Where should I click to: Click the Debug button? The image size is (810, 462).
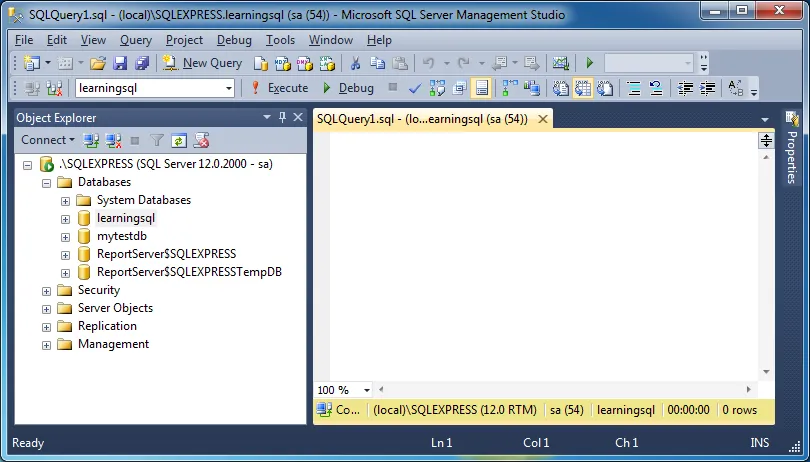[348, 88]
